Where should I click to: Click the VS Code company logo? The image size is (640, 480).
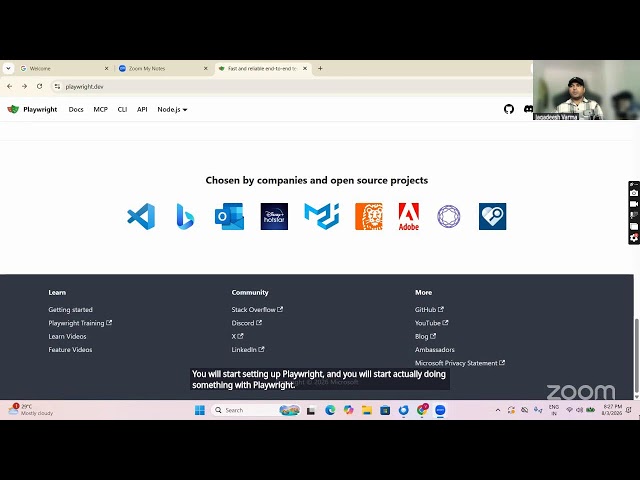point(141,216)
